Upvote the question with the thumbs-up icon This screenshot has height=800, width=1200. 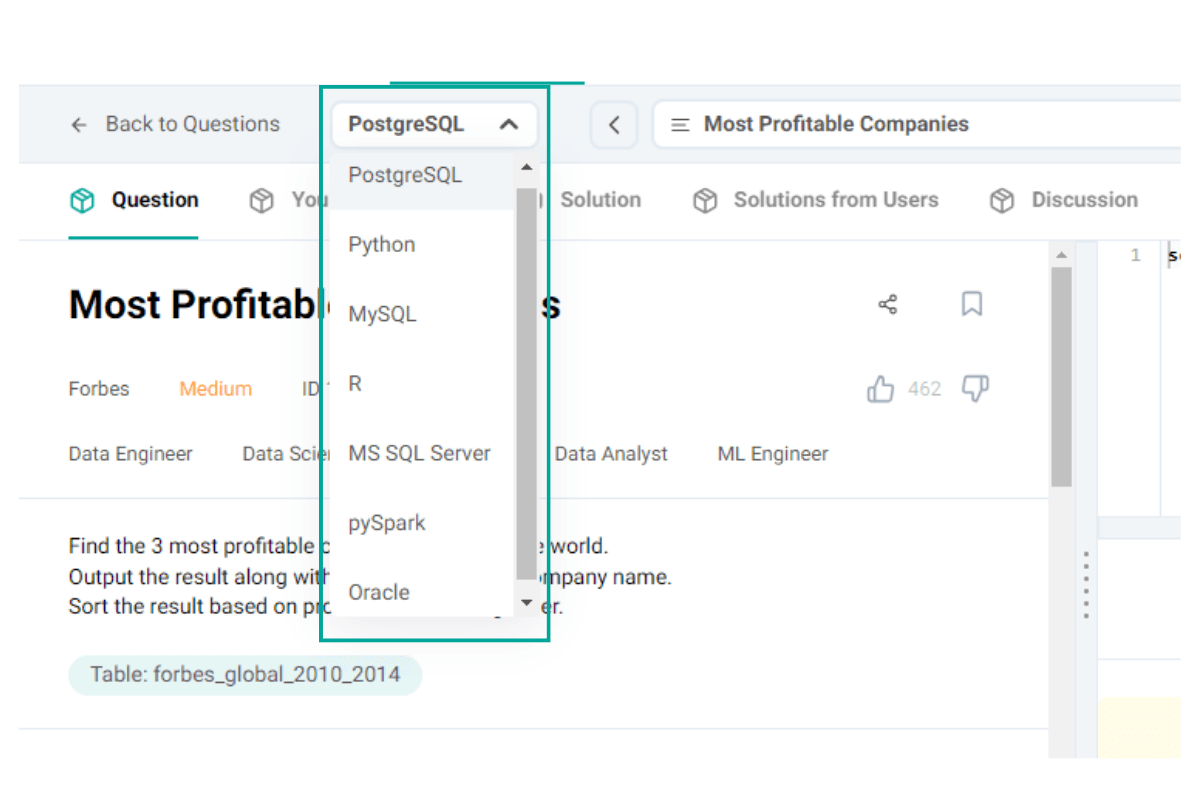pos(881,388)
